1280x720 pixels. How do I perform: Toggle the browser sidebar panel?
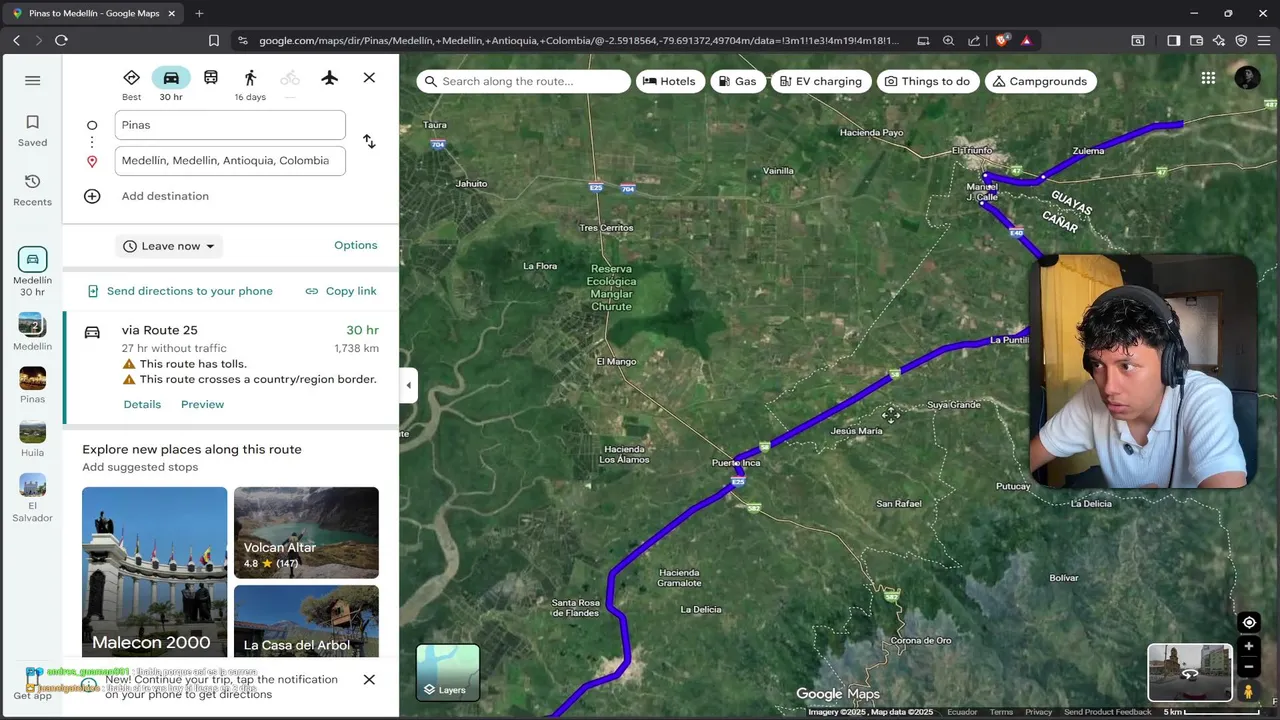pos(1174,41)
